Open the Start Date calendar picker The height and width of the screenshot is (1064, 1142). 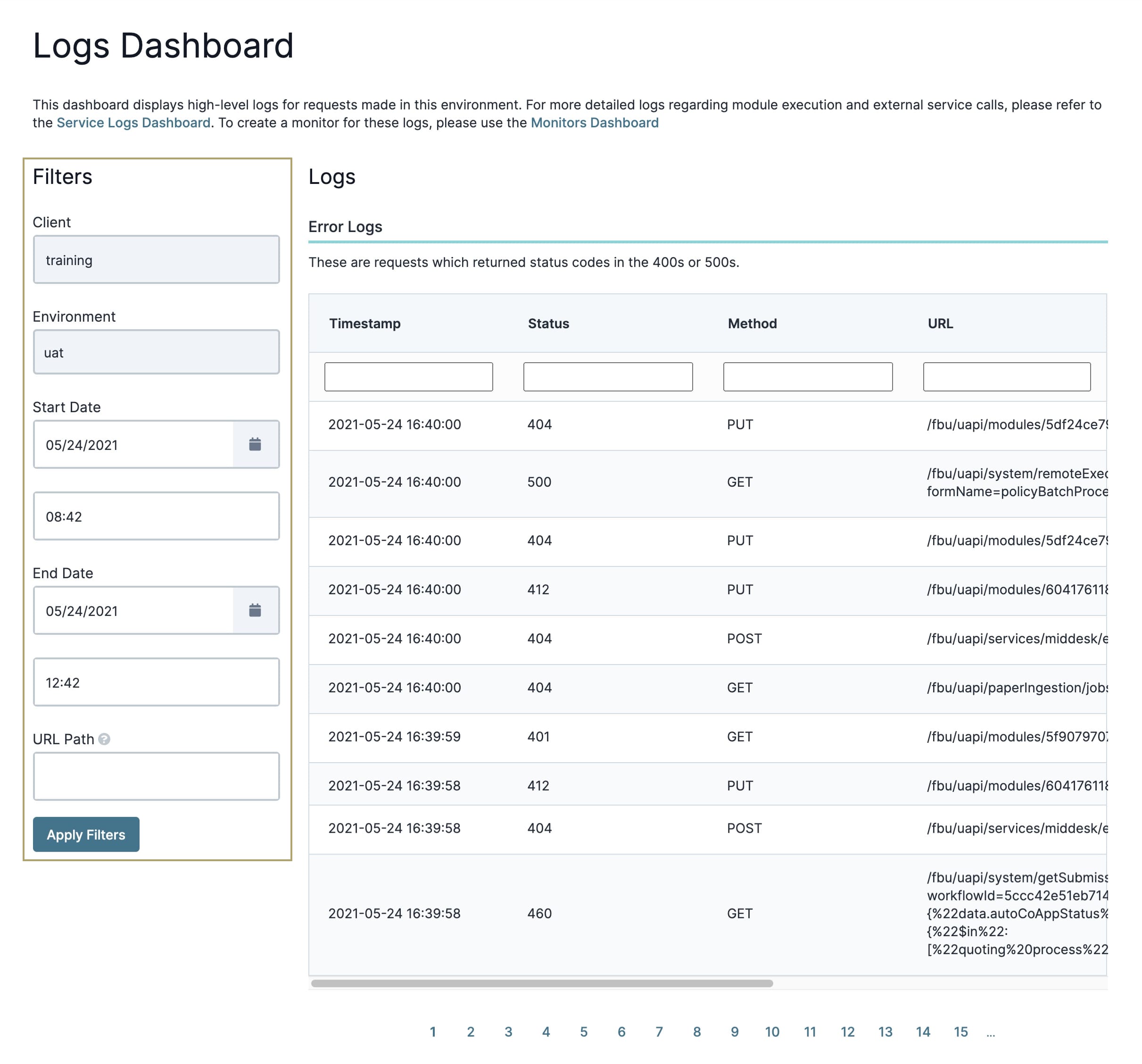(x=255, y=444)
